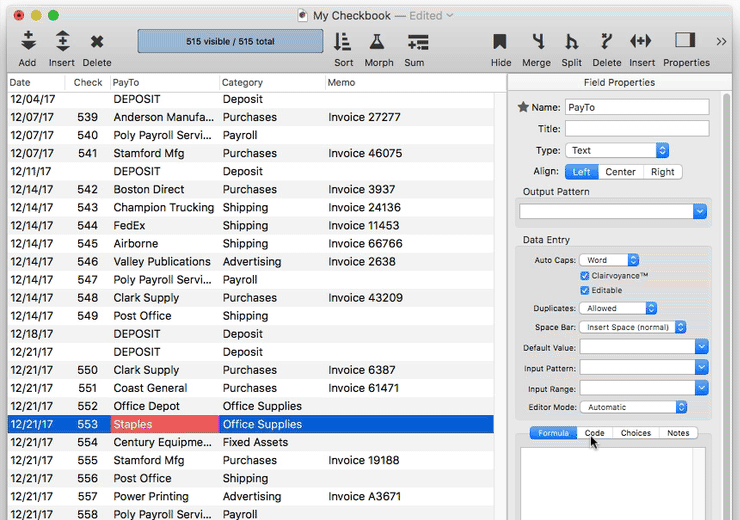This screenshot has height=520, width=740.
Task: Select the Boston Direct PayTo cell
Action: (165, 189)
